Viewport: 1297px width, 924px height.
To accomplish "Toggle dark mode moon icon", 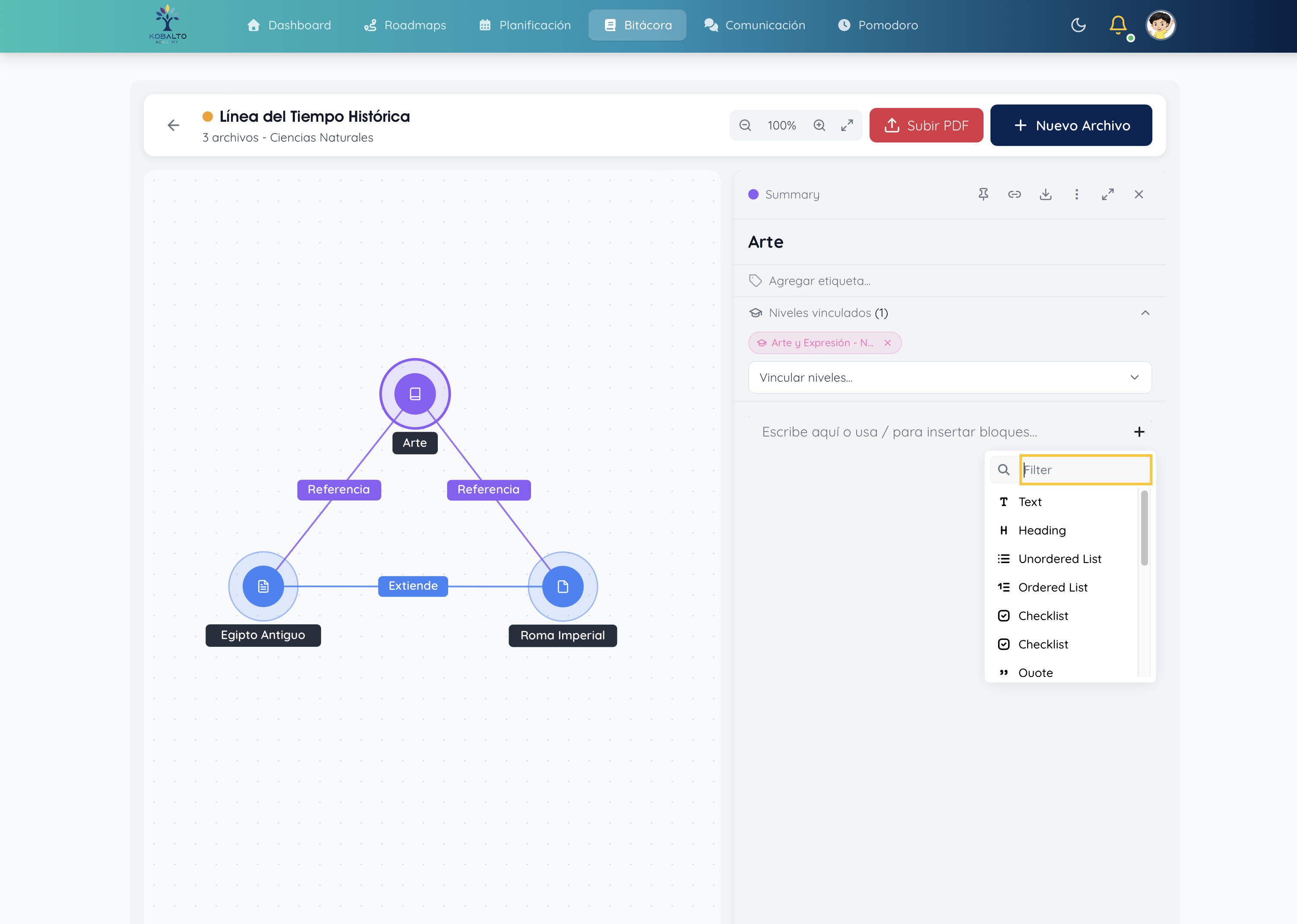I will (x=1078, y=25).
